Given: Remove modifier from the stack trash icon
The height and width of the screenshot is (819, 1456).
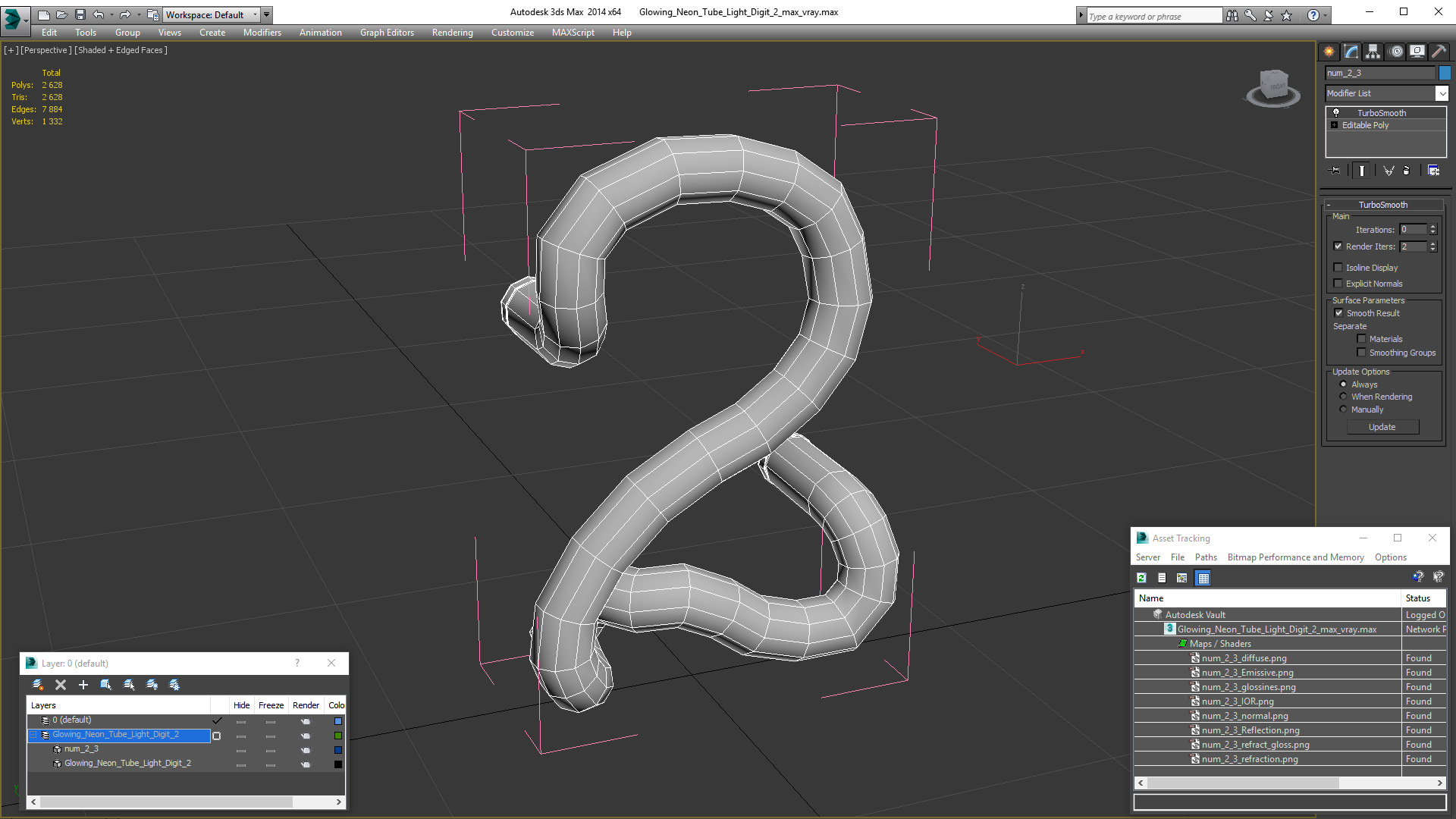Looking at the screenshot, I should point(1406,171).
